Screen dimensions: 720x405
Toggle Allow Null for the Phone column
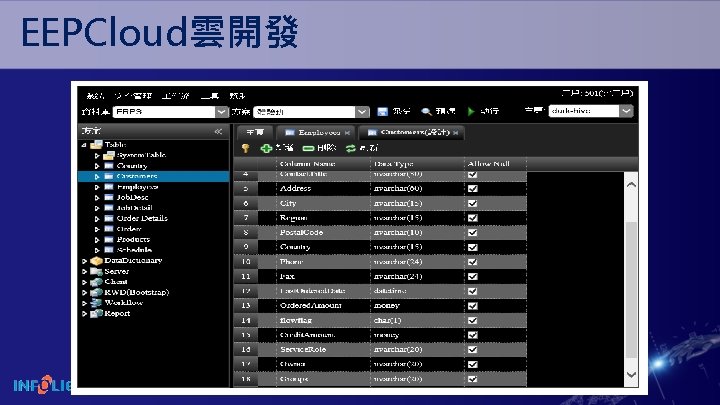coord(472,262)
